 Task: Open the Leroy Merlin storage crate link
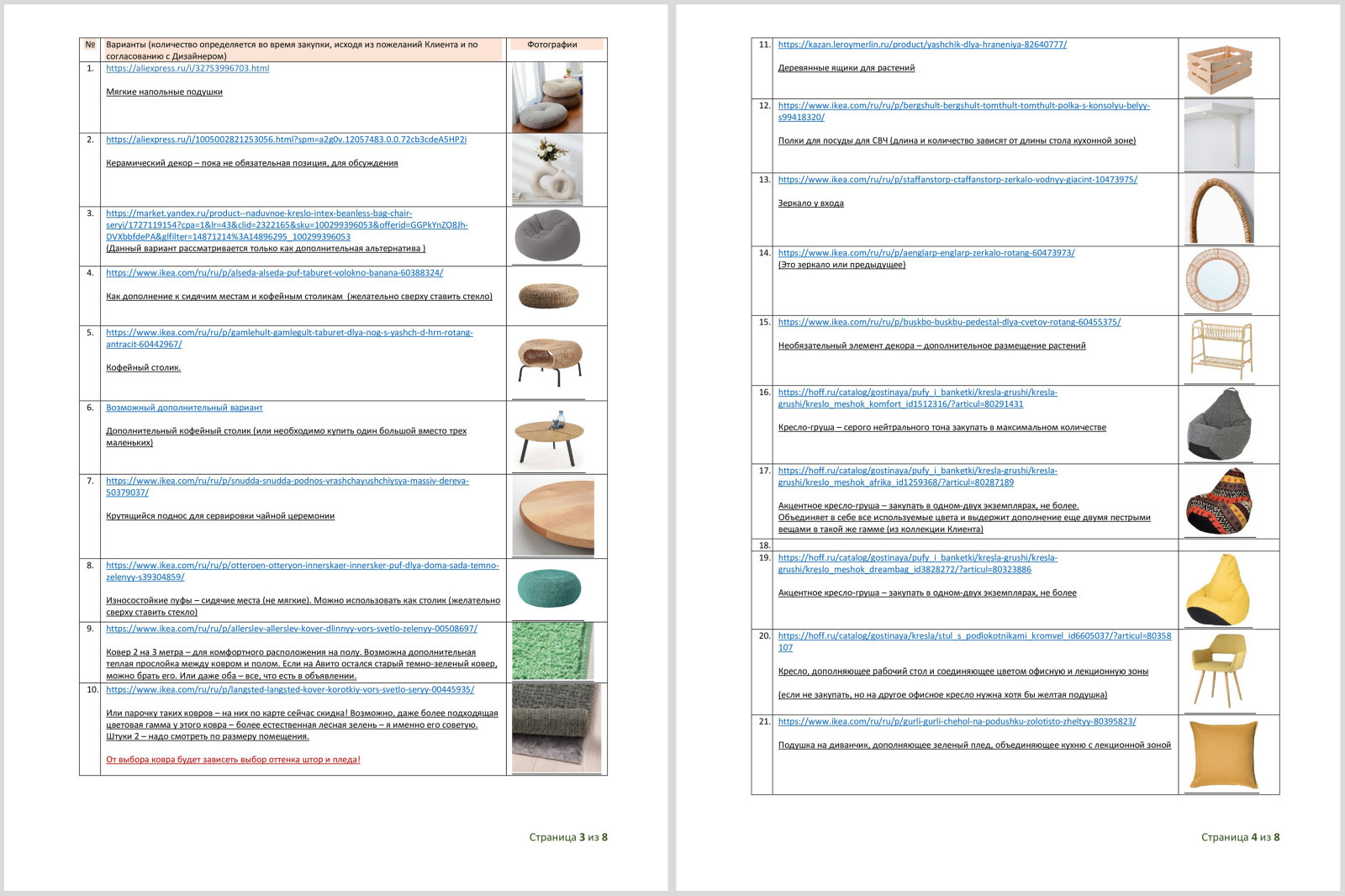click(922, 45)
